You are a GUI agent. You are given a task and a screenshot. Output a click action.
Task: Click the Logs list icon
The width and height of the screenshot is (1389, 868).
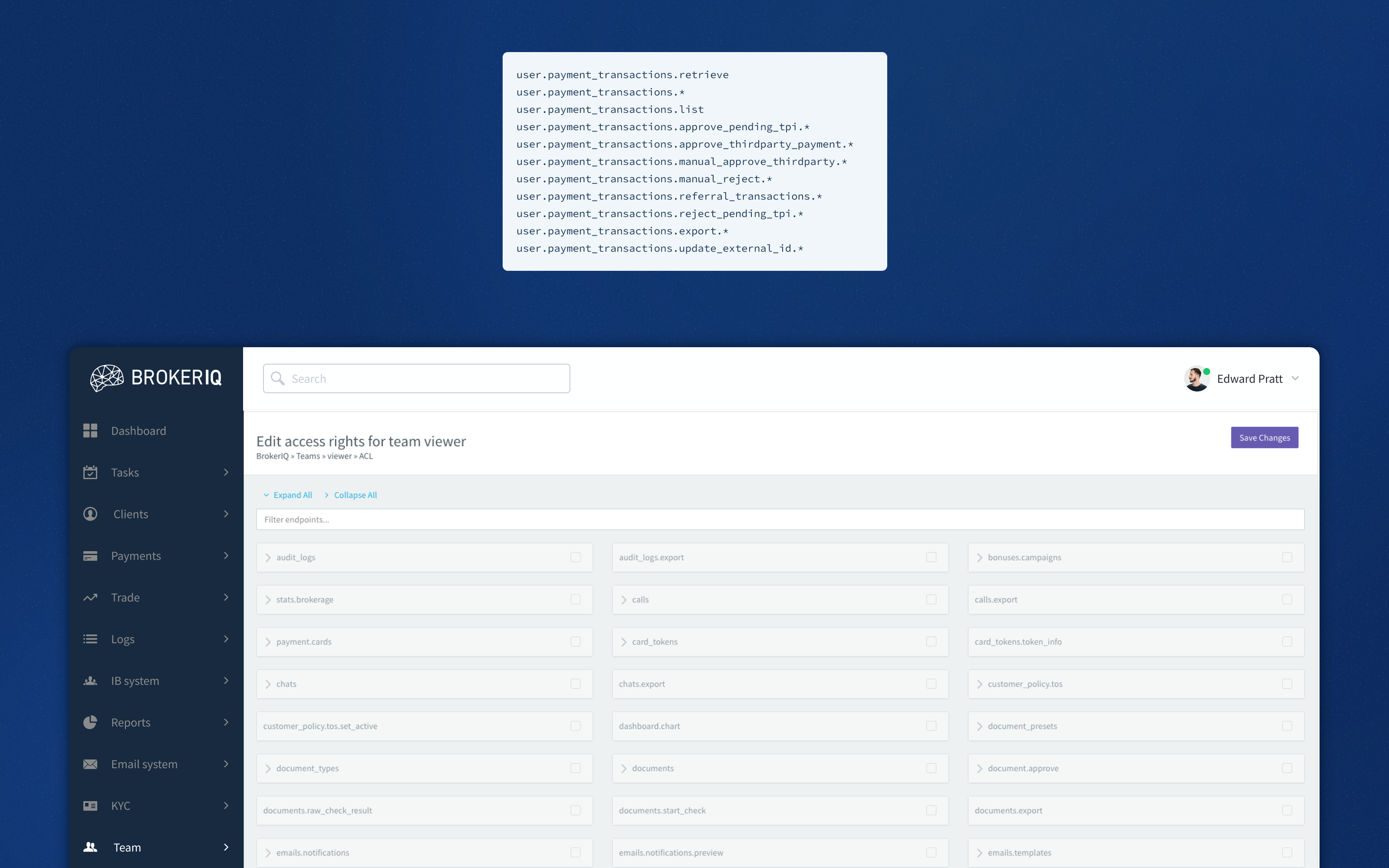pos(90,639)
